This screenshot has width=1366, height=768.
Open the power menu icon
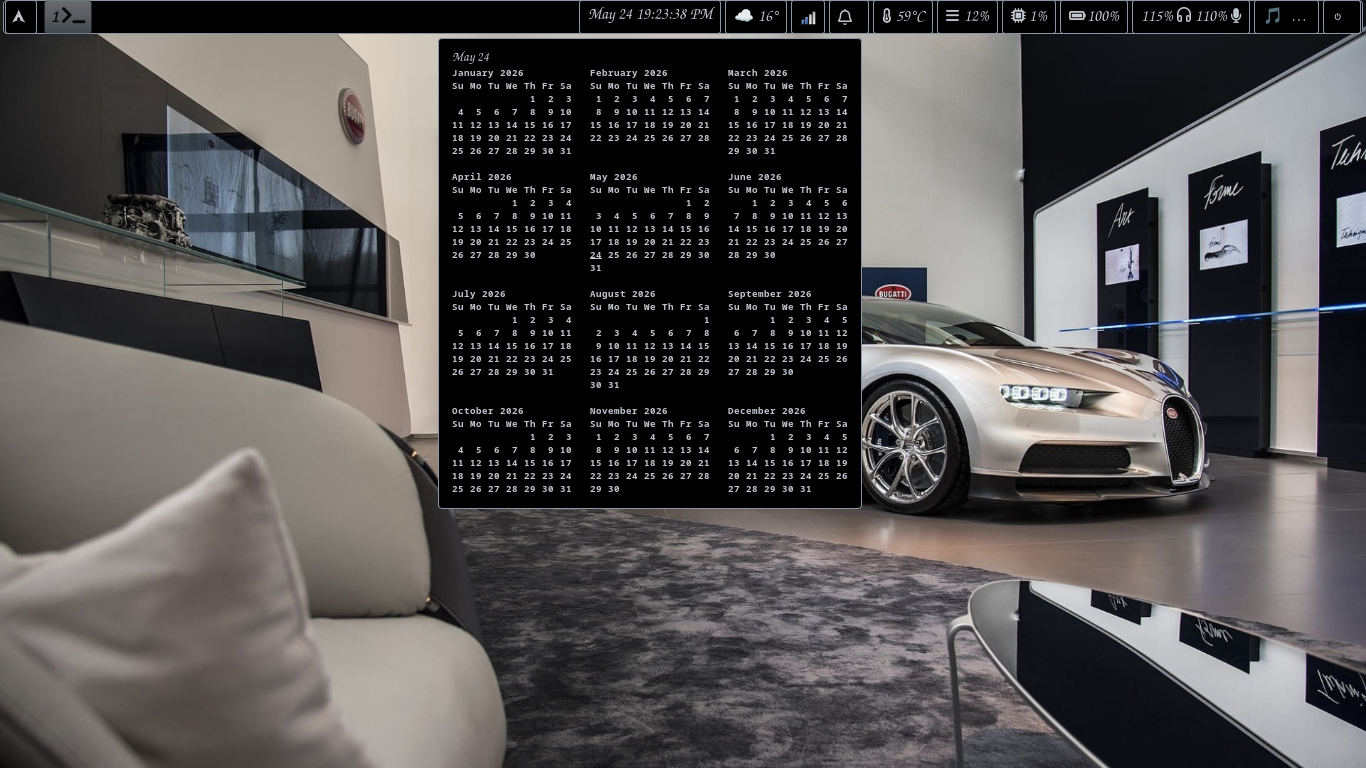click(1338, 16)
